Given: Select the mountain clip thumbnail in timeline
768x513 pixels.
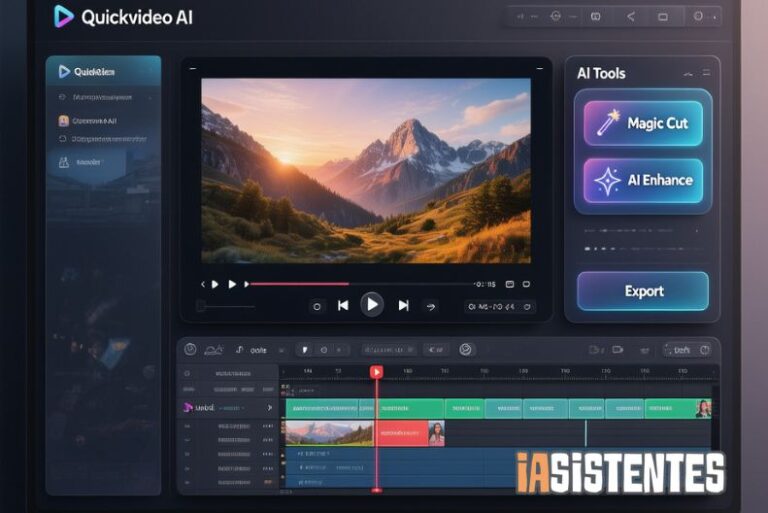Looking at the screenshot, I should [x=329, y=433].
